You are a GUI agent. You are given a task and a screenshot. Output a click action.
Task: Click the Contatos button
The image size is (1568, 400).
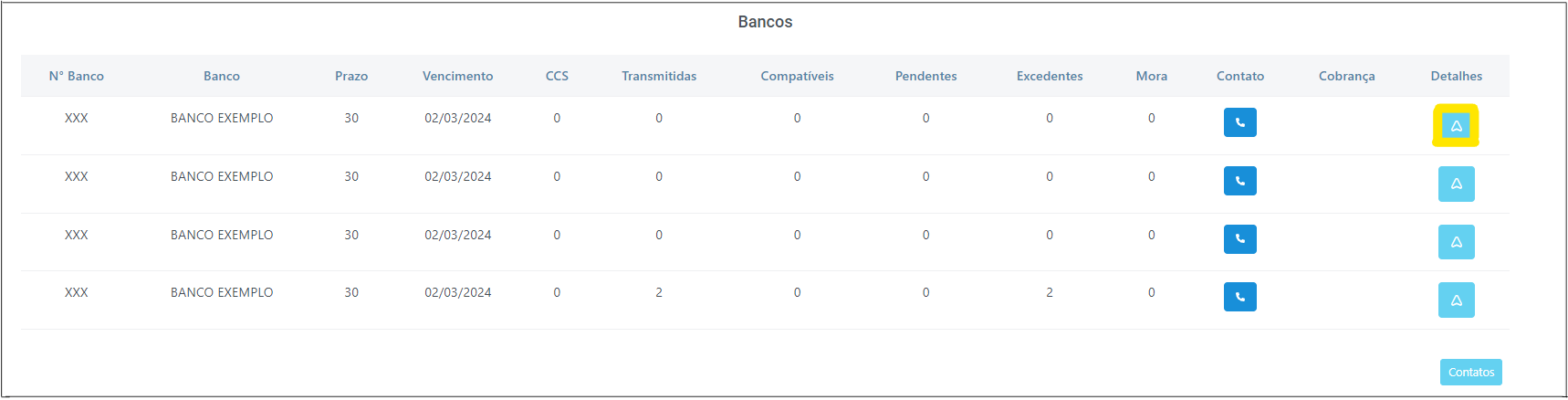click(x=1470, y=372)
